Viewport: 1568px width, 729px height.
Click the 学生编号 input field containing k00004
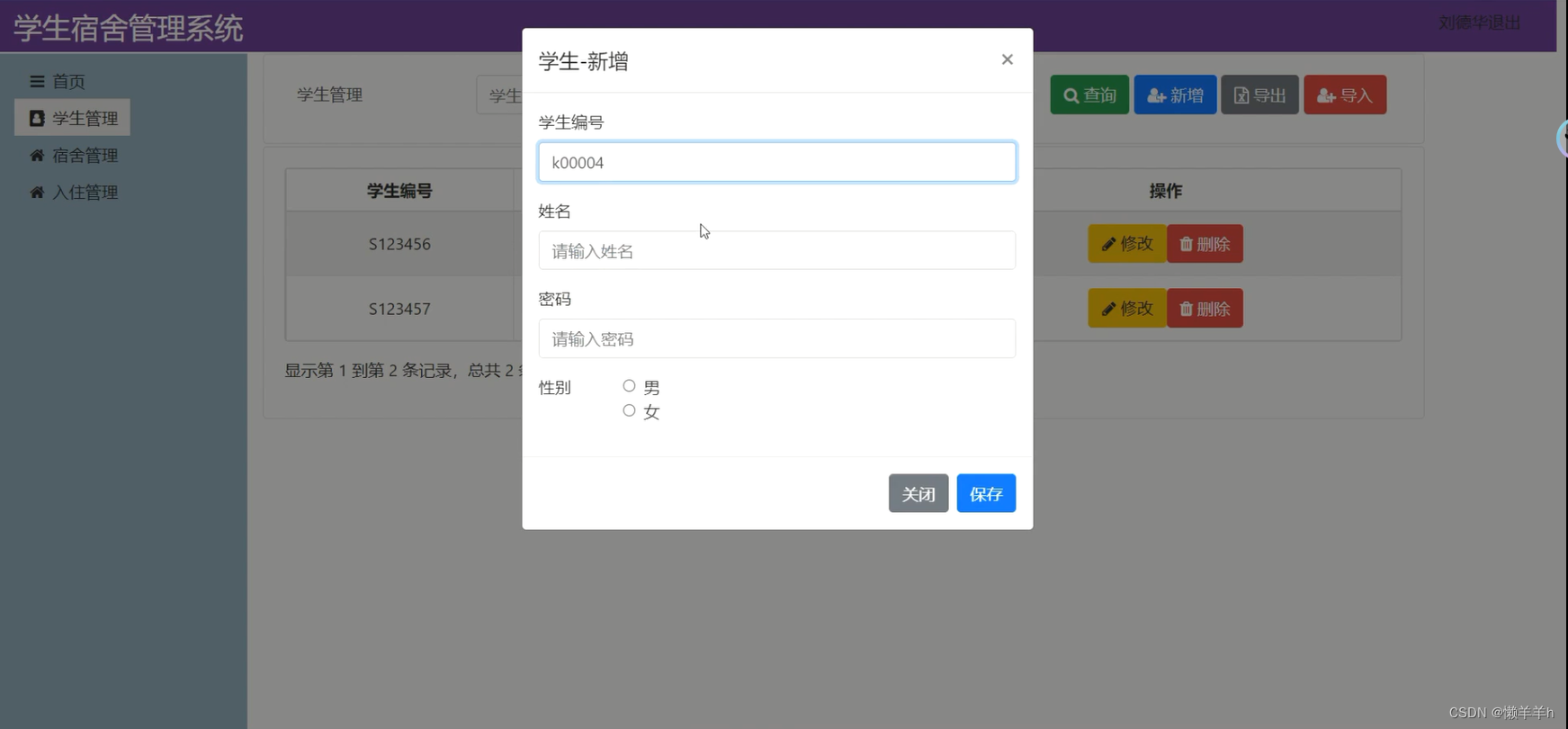click(777, 162)
